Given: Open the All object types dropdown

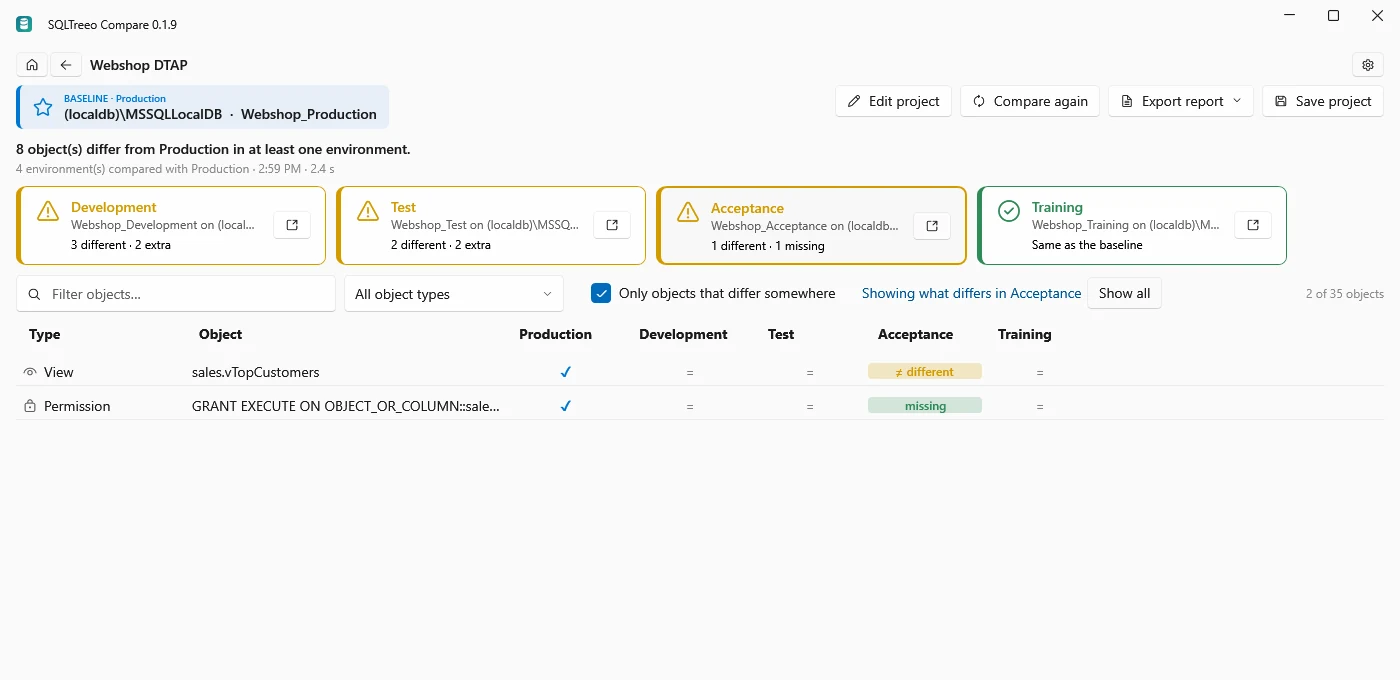Looking at the screenshot, I should pyautogui.click(x=454, y=294).
